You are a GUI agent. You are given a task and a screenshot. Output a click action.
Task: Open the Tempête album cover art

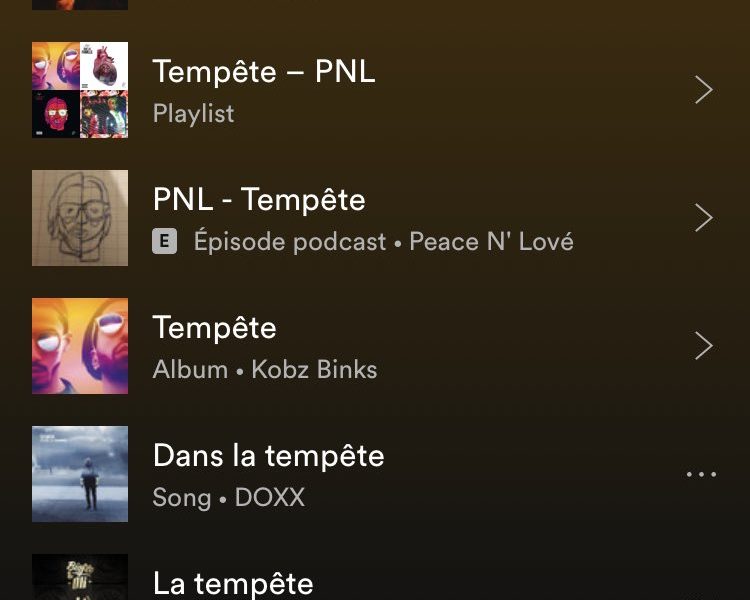80,346
